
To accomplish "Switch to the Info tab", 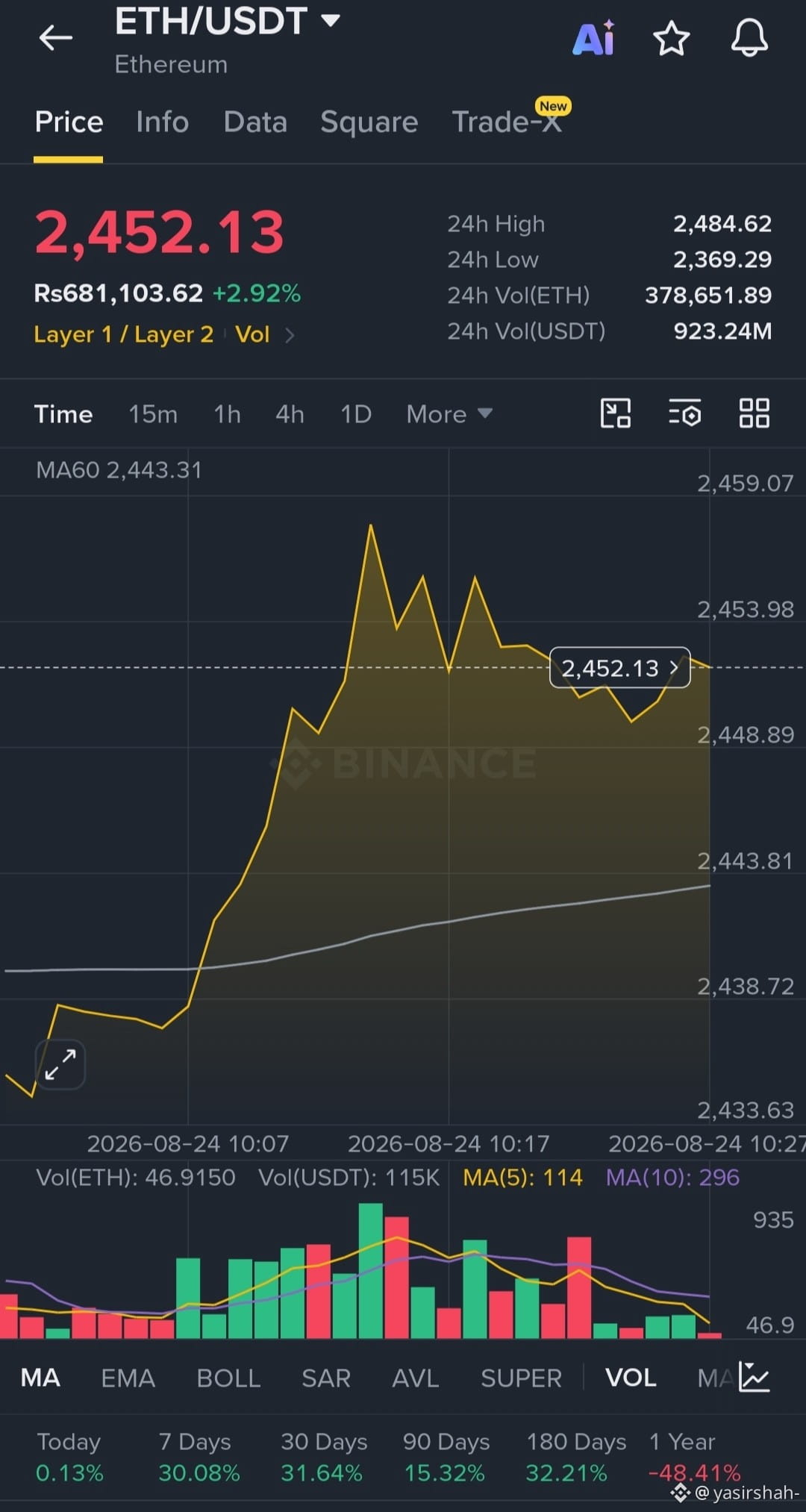I will pos(162,122).
